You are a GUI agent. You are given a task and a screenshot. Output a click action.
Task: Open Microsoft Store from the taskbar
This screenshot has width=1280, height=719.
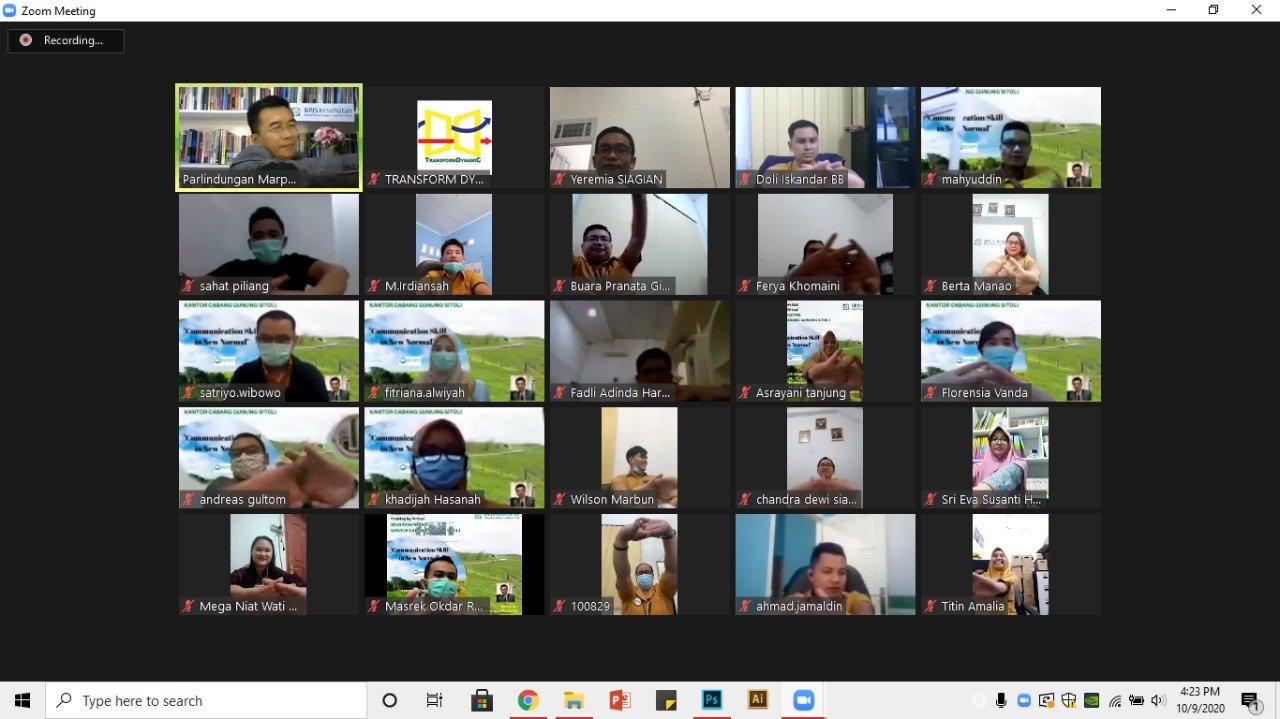(482, 700)
